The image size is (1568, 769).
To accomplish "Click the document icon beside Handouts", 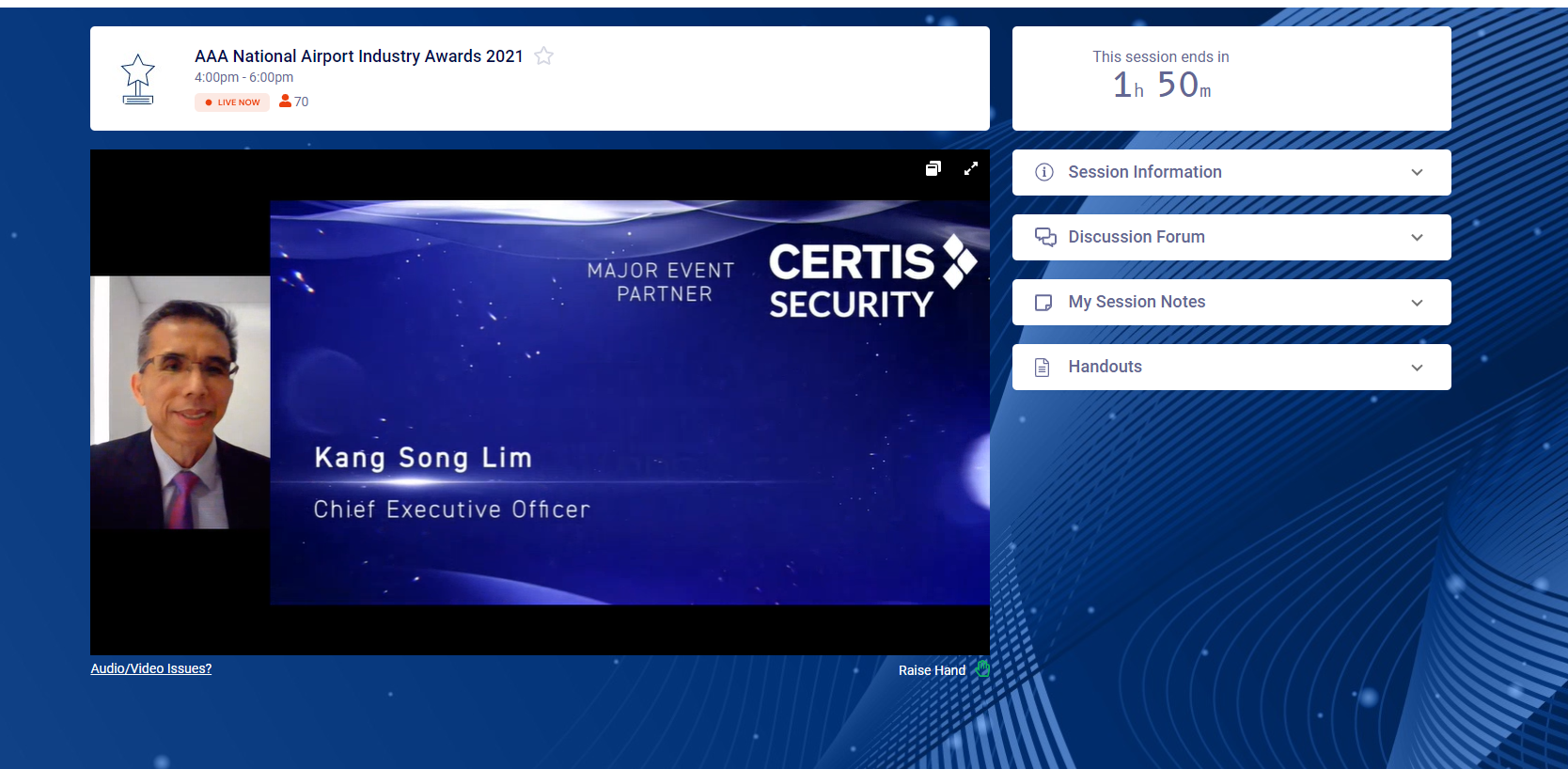I will (x=1043, y=368).
